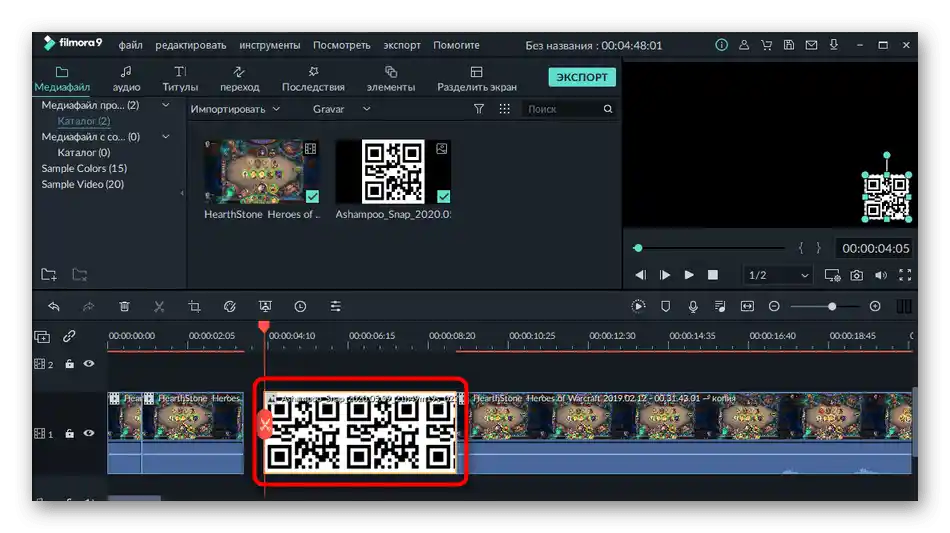Open the info icon in title bar
This screenshot has height=533, width=950.
coord(721,45)
